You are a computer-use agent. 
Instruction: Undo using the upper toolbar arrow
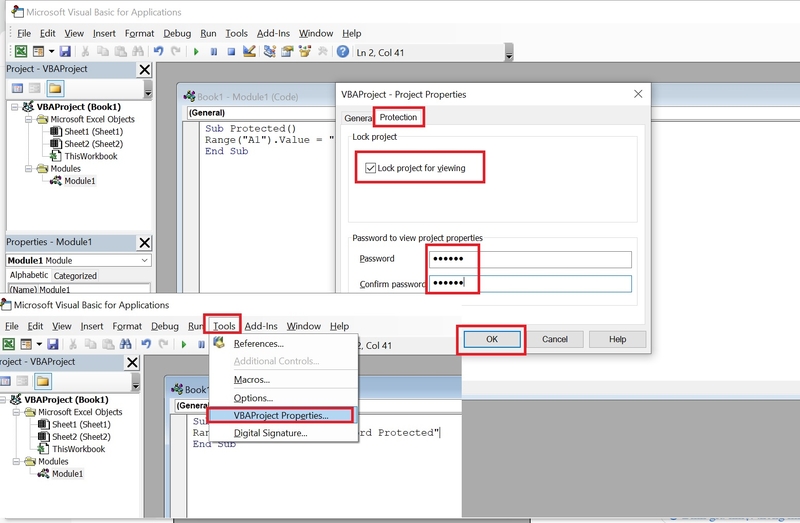[x=159, y=52]
